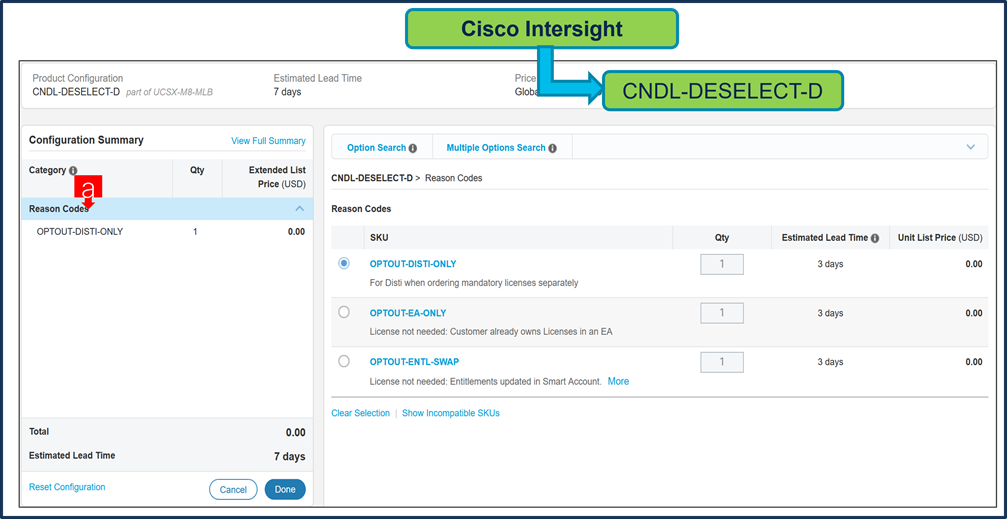The image size is (1007, 519).
Task: Open View Full Summary link
Action: click(268, 141)
